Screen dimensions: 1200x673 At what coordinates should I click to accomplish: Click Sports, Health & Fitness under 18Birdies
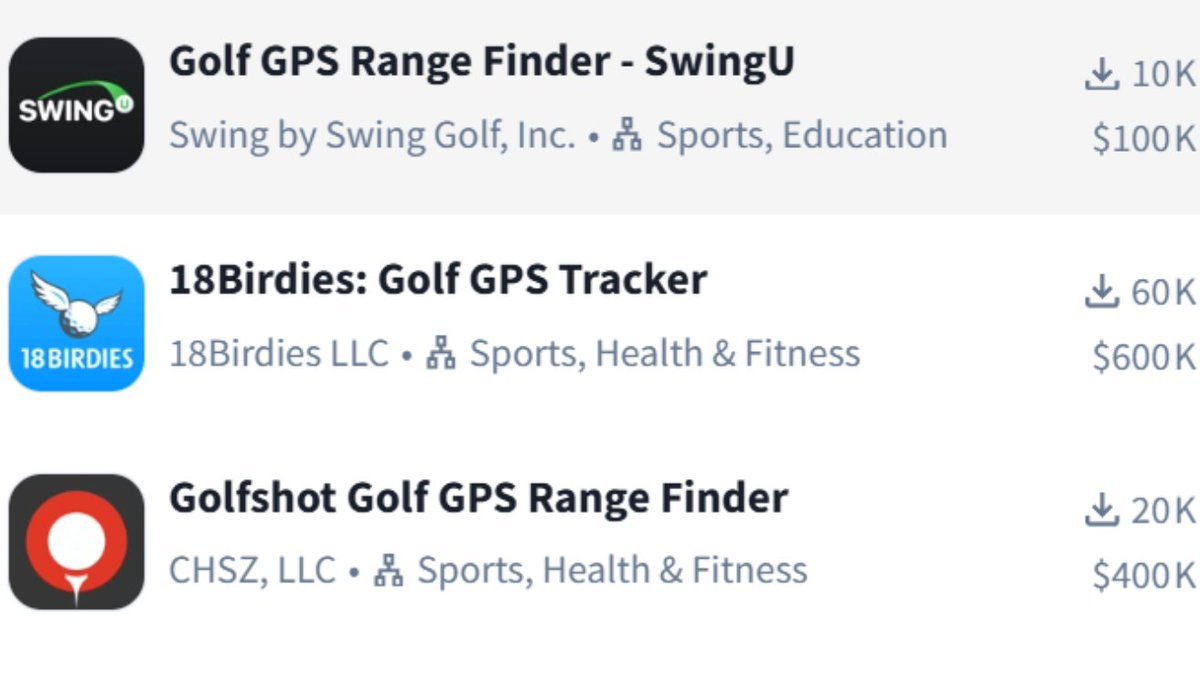click(664, 353)
